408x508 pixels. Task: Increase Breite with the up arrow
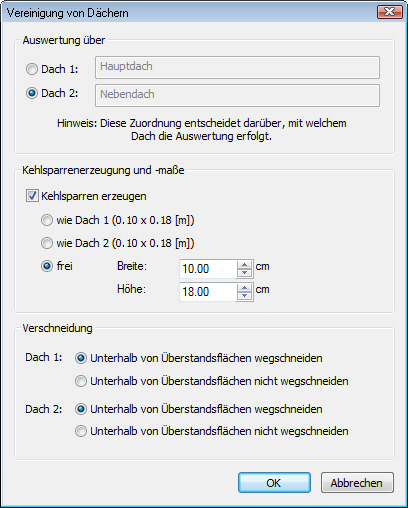(x=245, y=265)
